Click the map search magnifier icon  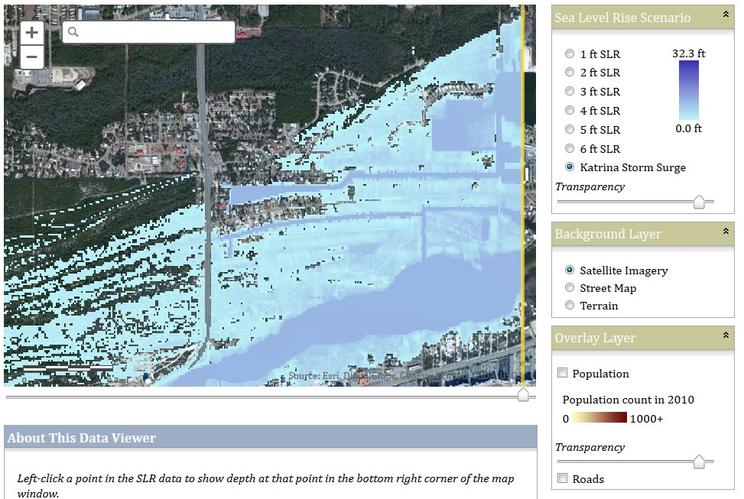pos(73,32)
